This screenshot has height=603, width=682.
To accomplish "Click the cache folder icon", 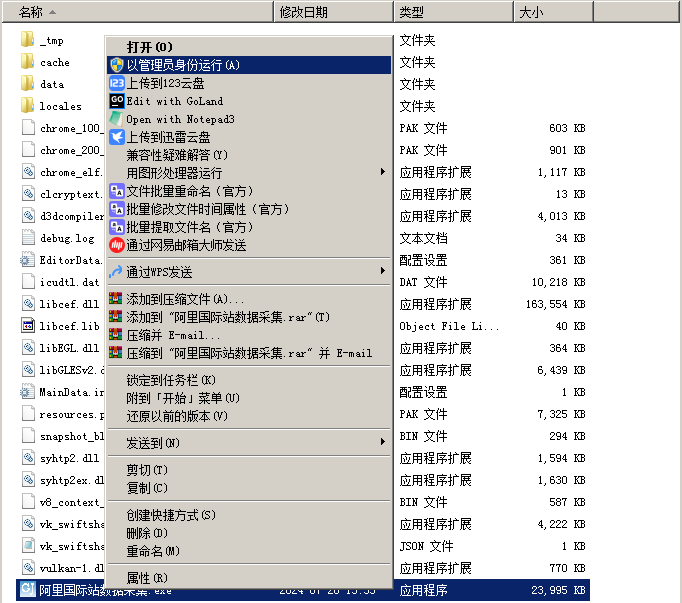I will [x=27, y=61].
